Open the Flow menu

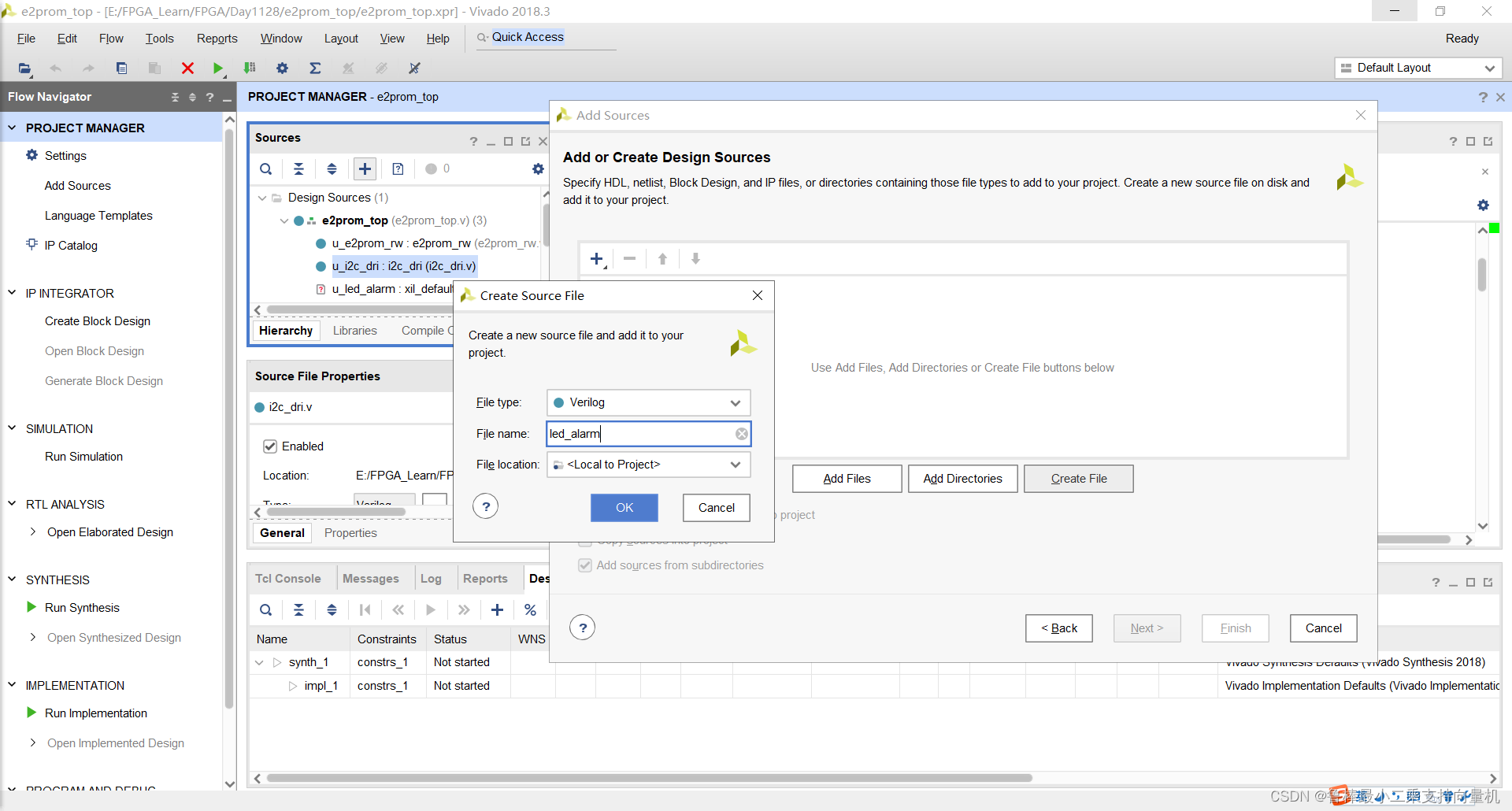click(x=111, y=38)
